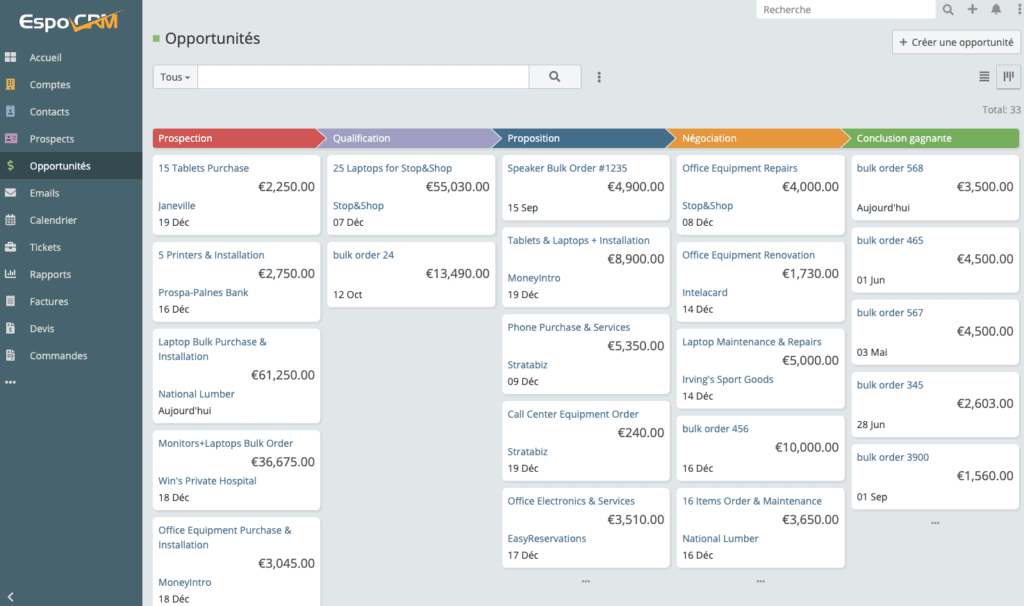Open the notifications bell
The width and height of the screenshot is (1024, 606).
995,9
